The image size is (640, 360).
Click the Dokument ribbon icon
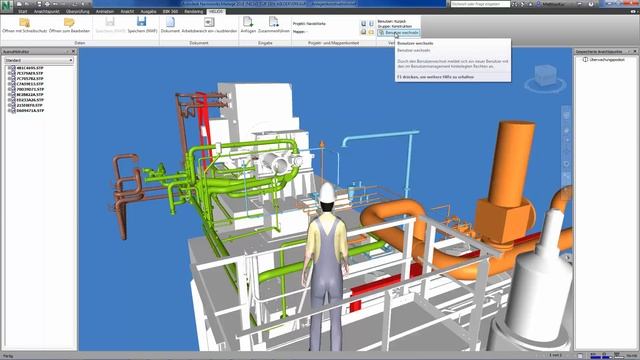click(170, 22)
